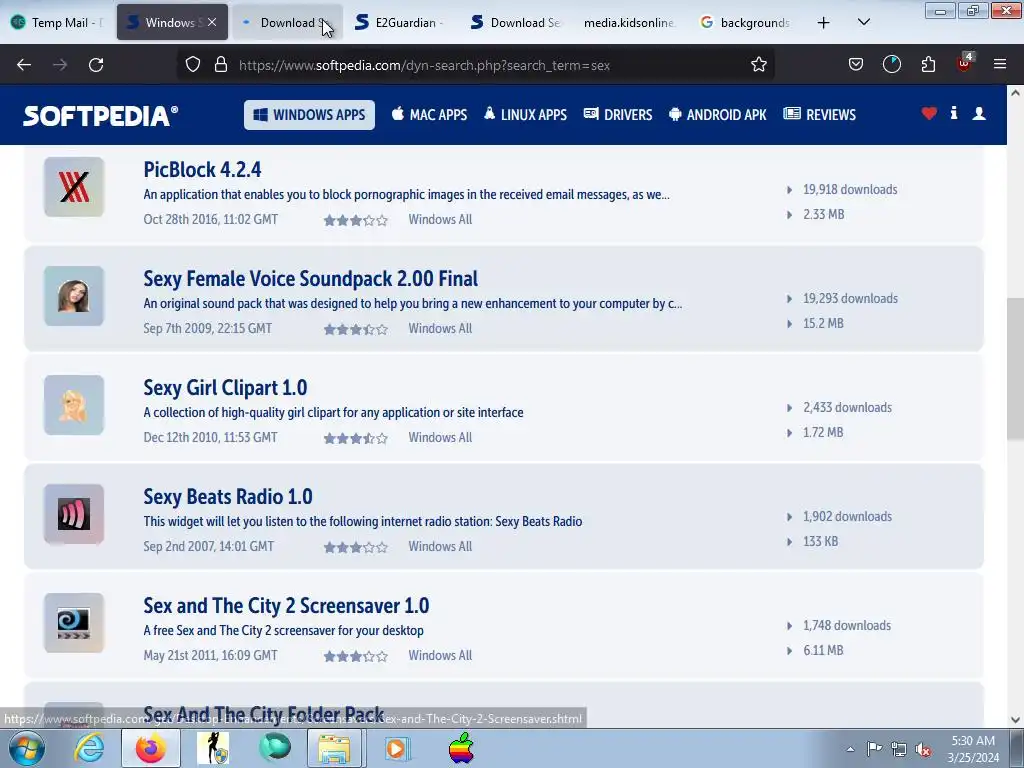This screenshot has height=768, width=1024.
Task: Select Android APK in the Softpedia menu
Action: click(x=718, y=115)
